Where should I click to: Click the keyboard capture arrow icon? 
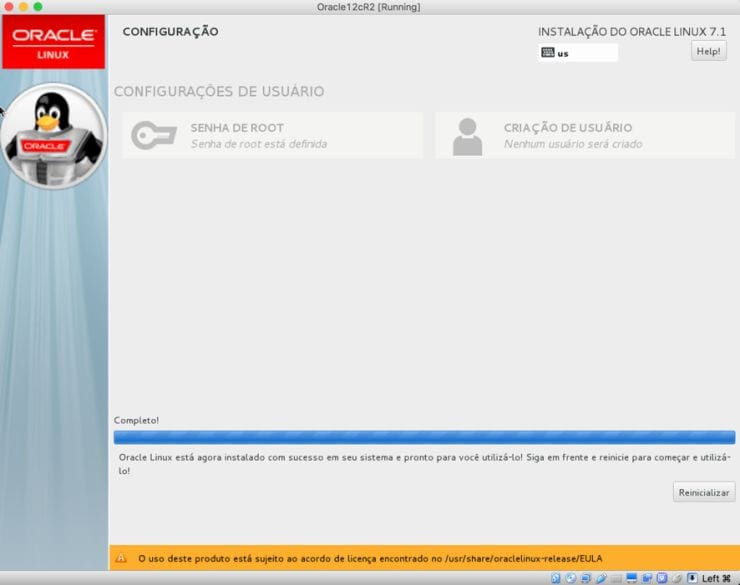pyautogui.click(x=692, y=578)
